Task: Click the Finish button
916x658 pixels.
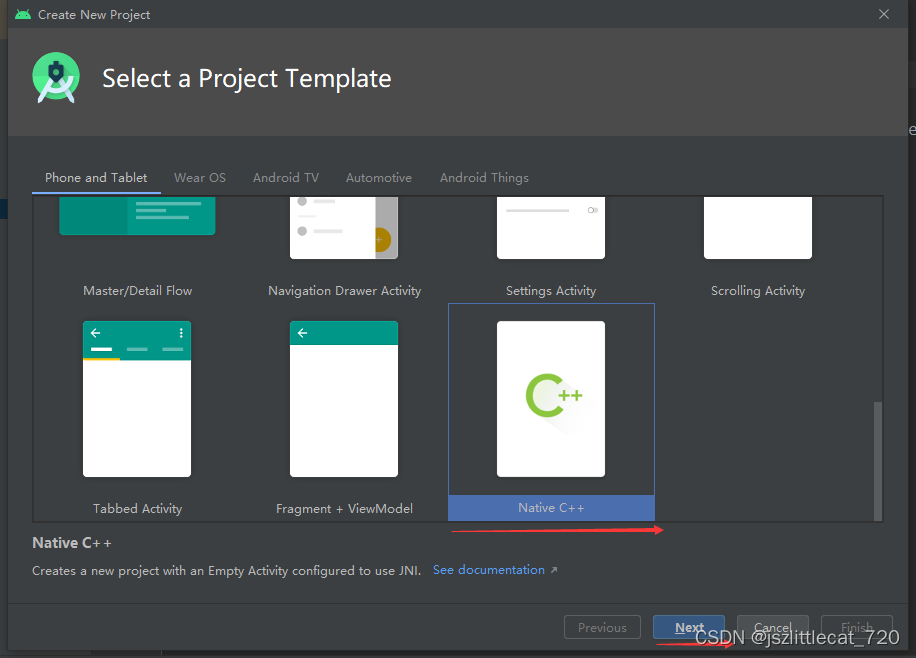Action: (856, 627)
